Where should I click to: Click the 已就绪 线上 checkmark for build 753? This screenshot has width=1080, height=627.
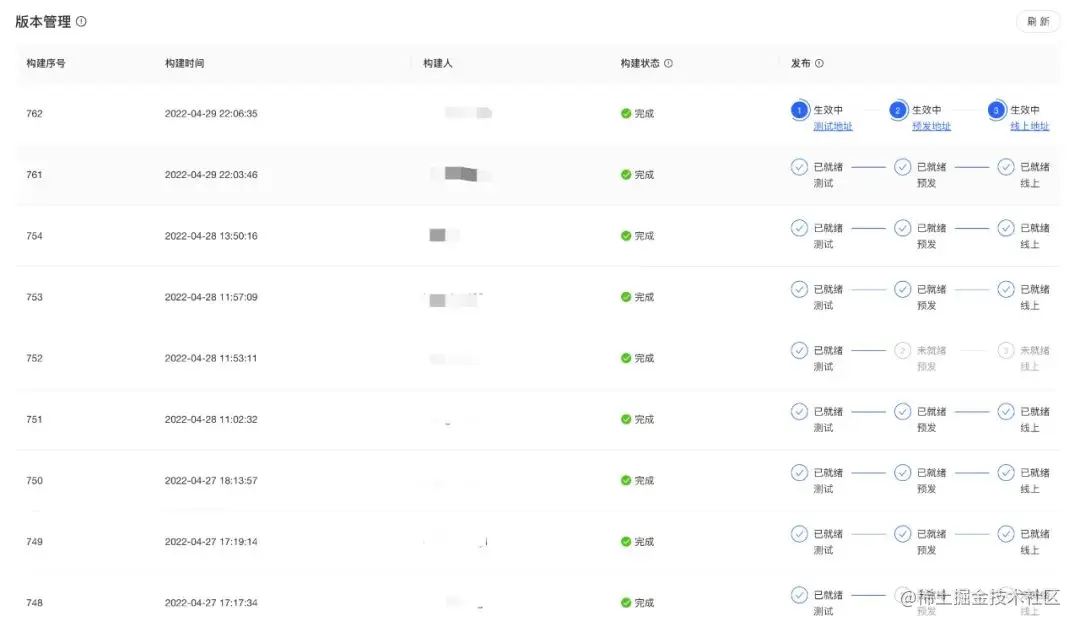click(x=1008, y=289)
